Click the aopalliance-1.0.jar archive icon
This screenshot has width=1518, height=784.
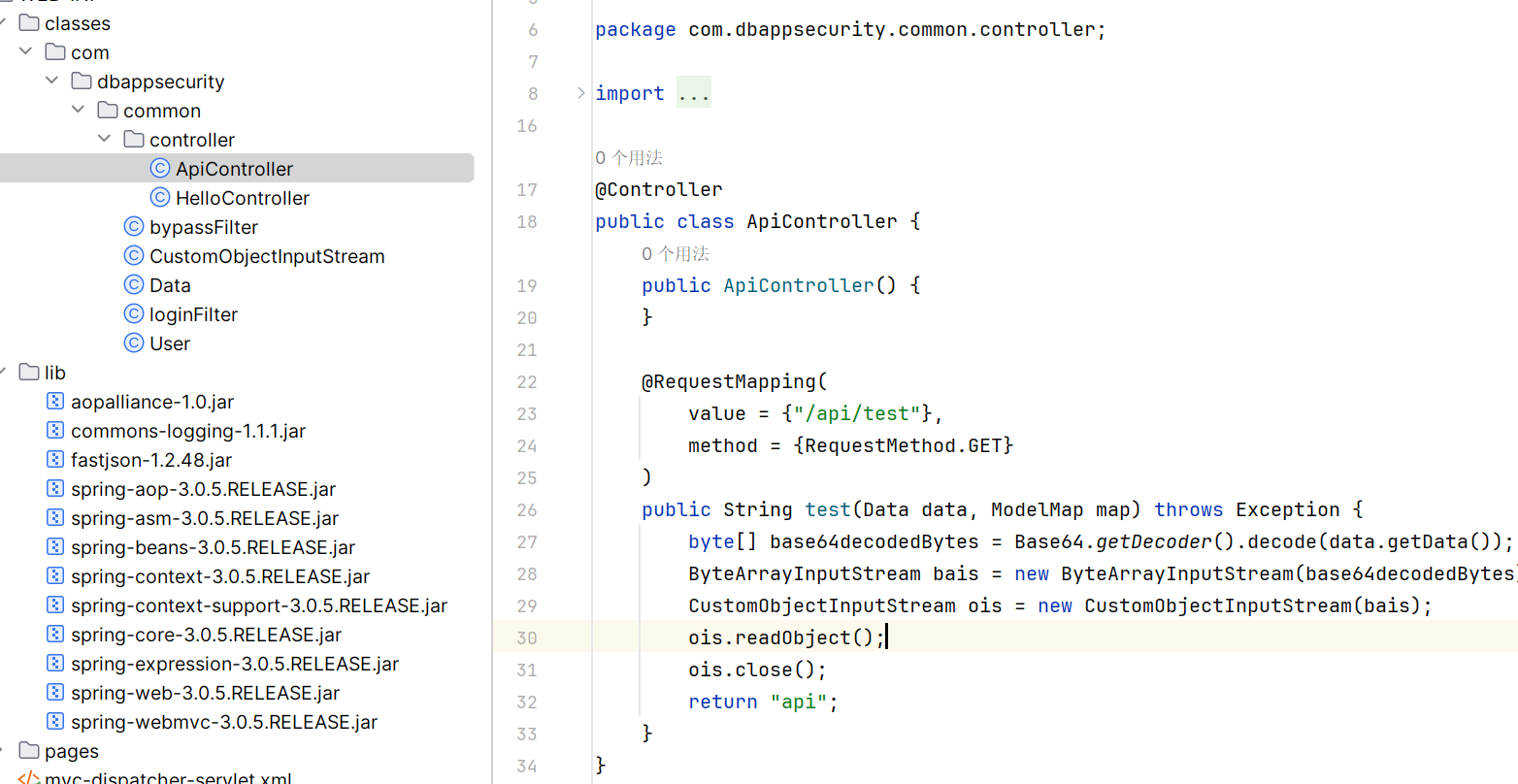(55, 402)
